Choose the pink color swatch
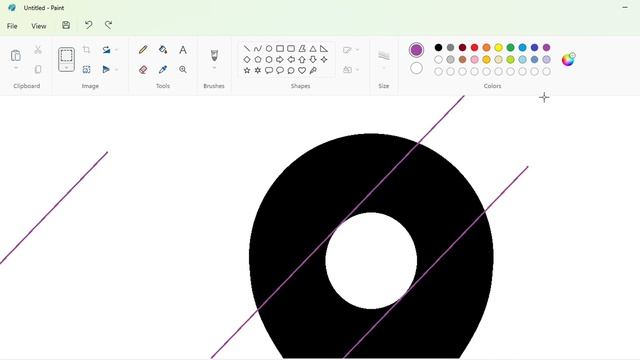640x360 pixels. pyautogui.click(x=474, y=60)
